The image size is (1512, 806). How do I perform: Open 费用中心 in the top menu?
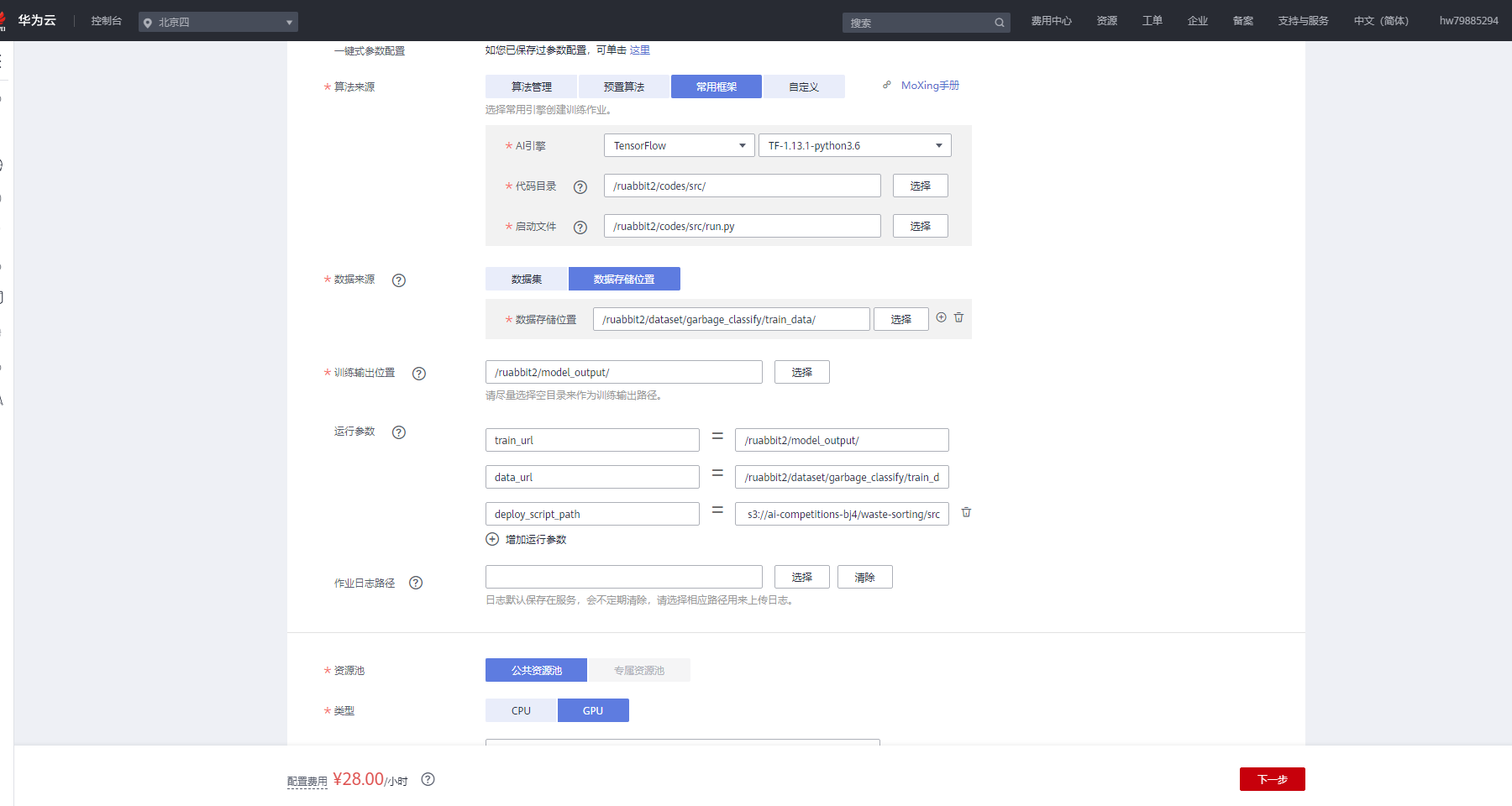[1052, 21]
